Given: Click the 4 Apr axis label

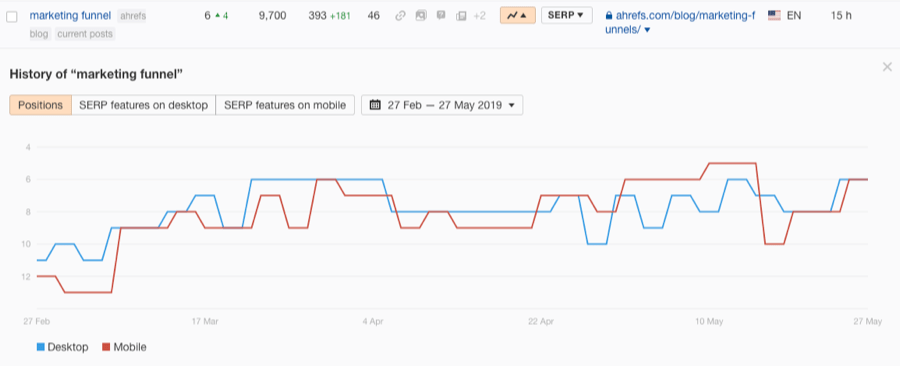Looking at the screenshot, I should (x=373, y=322).
